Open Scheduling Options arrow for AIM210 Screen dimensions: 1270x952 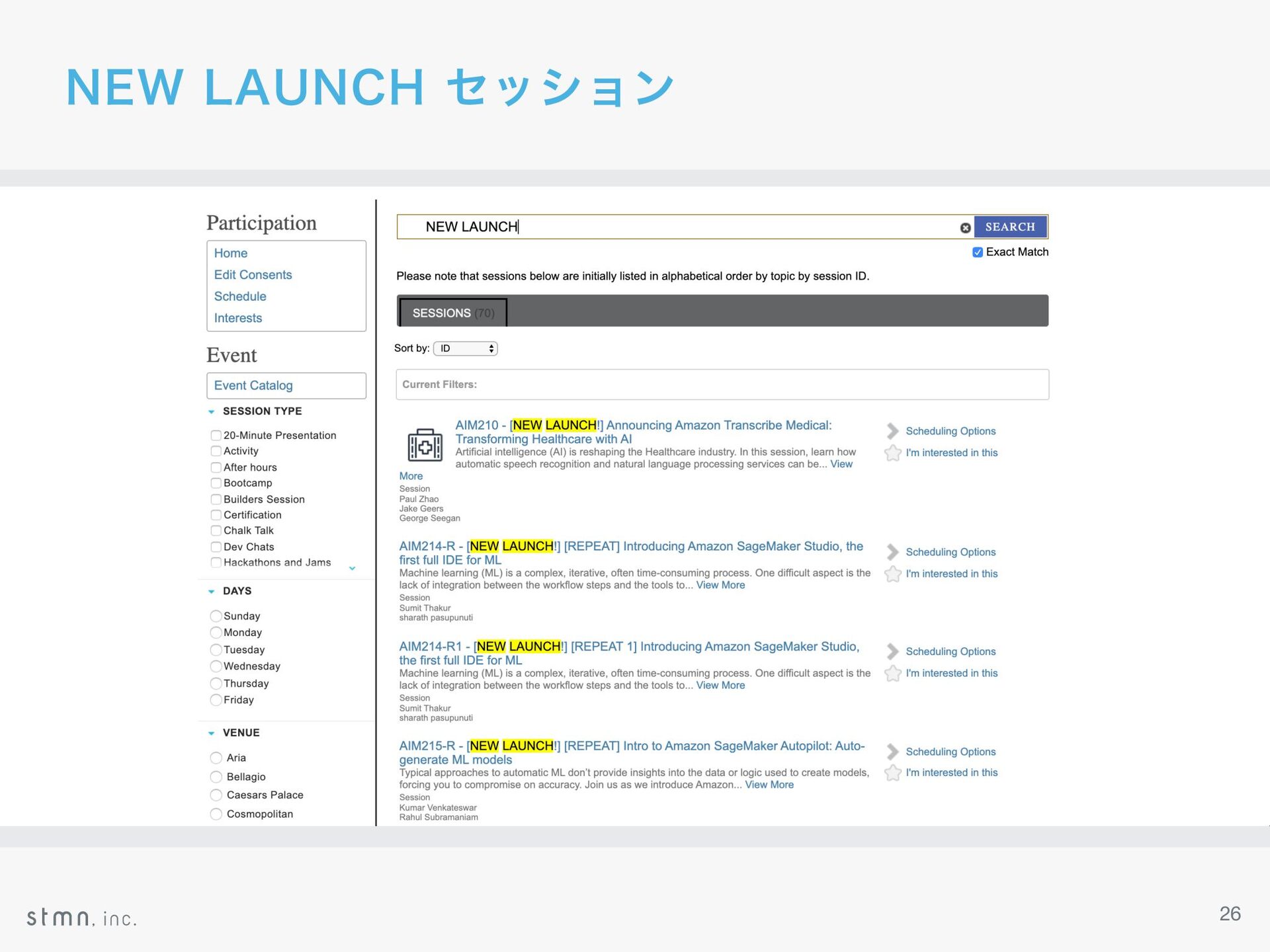coord(892,431)
